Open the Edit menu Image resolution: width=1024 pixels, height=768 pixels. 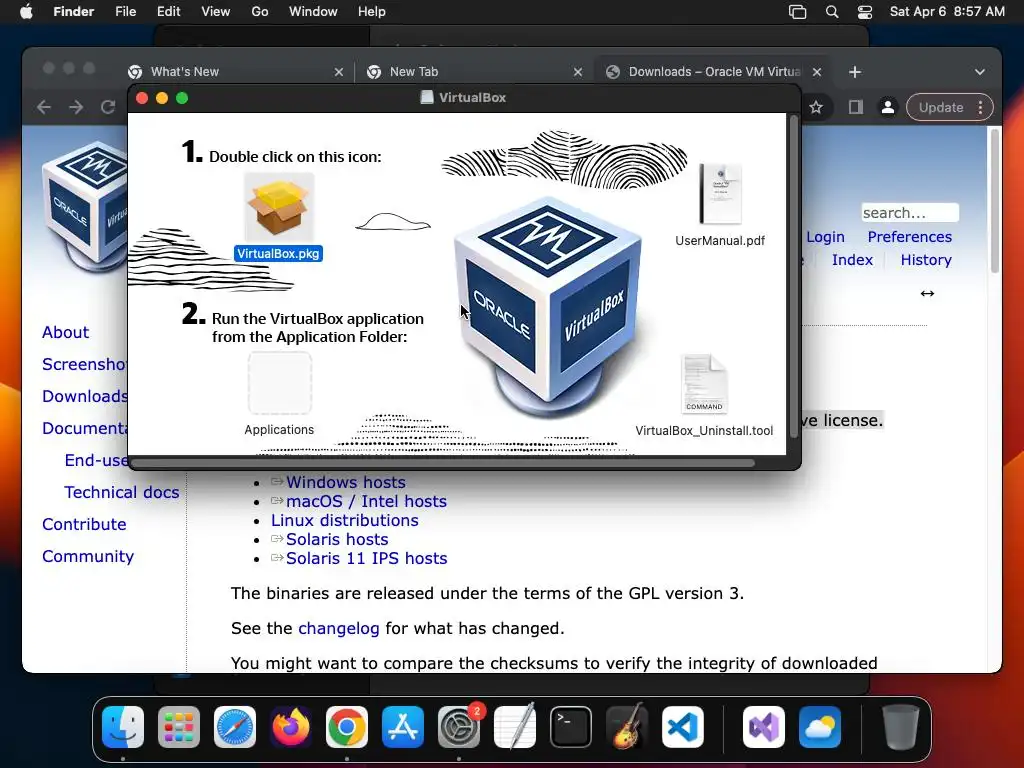point(168,12)
